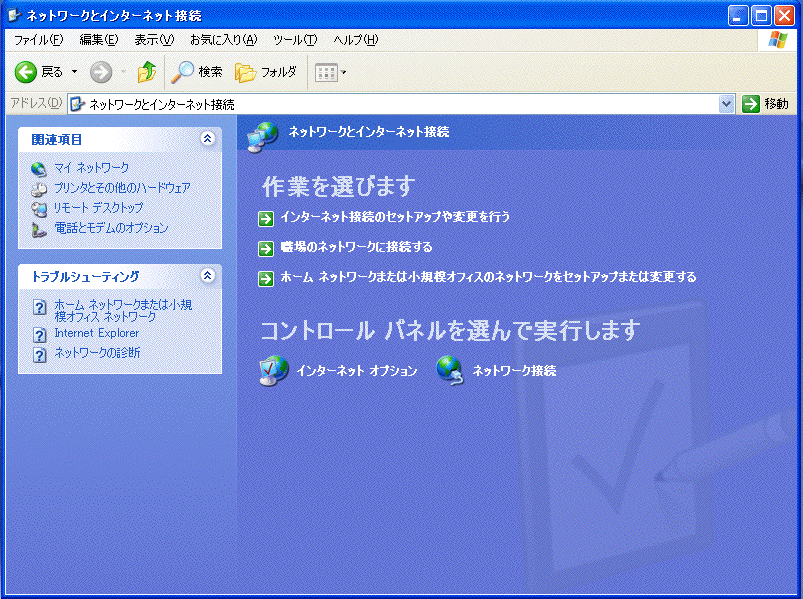Image resolution: width=803 pixels, height=599 pixels.
Task: Open the お気に入り(A) menu
Action: [x=223, y=40]
